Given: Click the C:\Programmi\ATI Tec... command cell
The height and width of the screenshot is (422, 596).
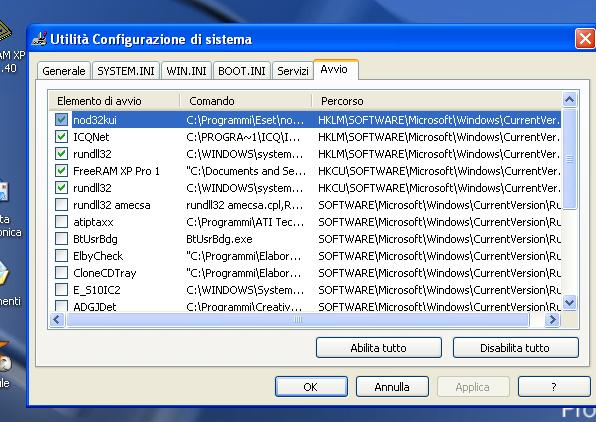Looking at the screenshot, I should [x=245, y=222].
